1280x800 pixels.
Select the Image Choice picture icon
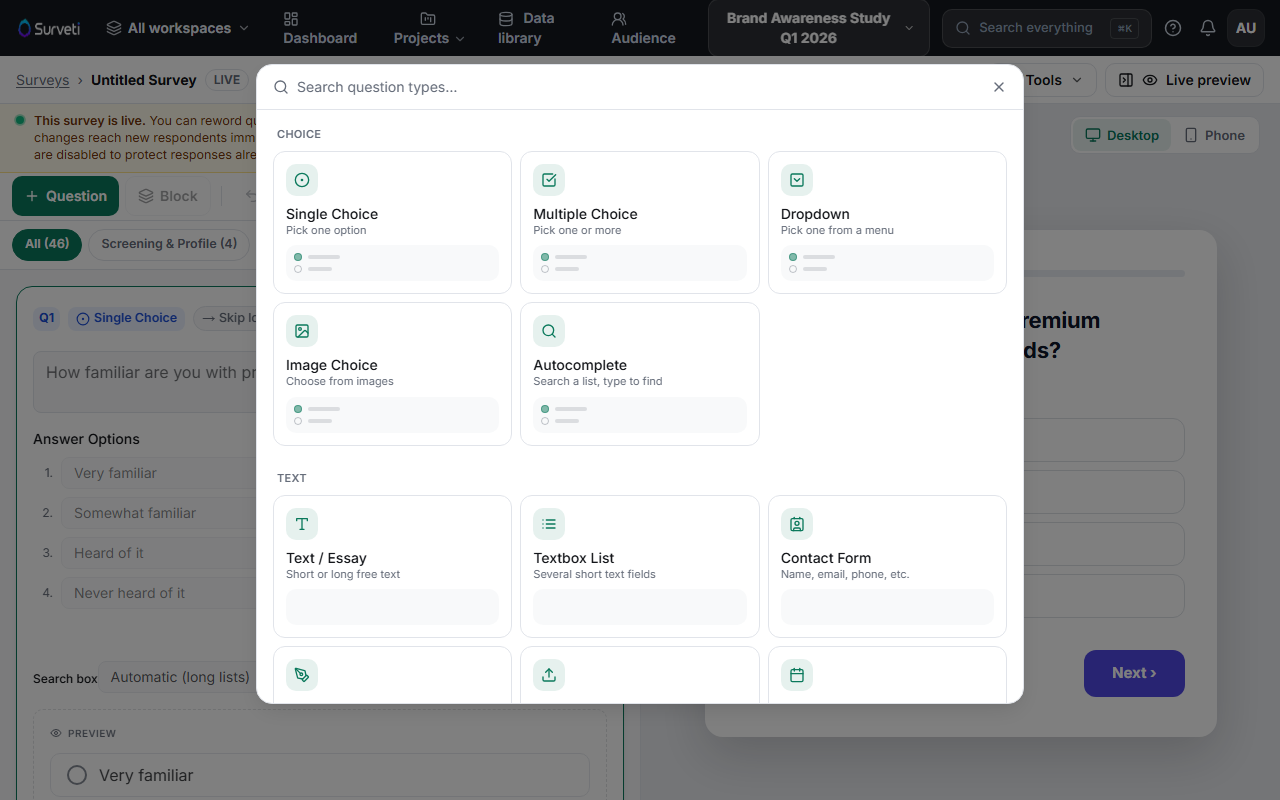302,331
